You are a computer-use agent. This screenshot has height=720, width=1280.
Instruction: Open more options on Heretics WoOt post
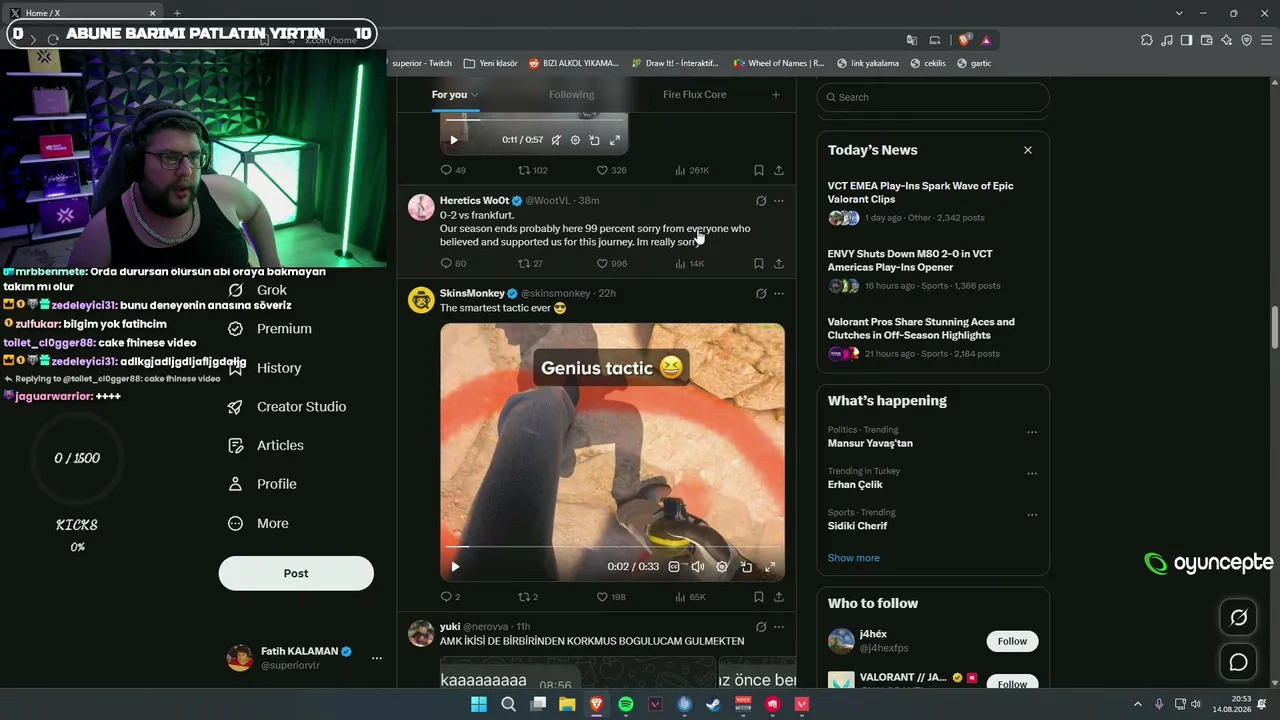pos(779,201)
